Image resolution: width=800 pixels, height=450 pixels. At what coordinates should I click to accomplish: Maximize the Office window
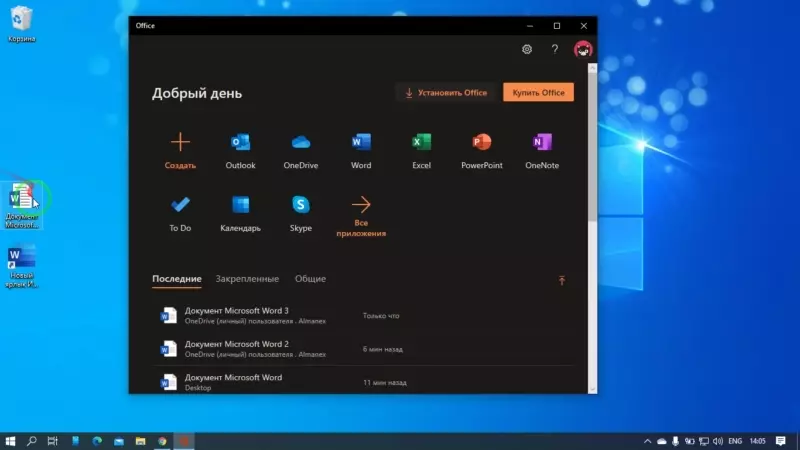pos(557,26)
